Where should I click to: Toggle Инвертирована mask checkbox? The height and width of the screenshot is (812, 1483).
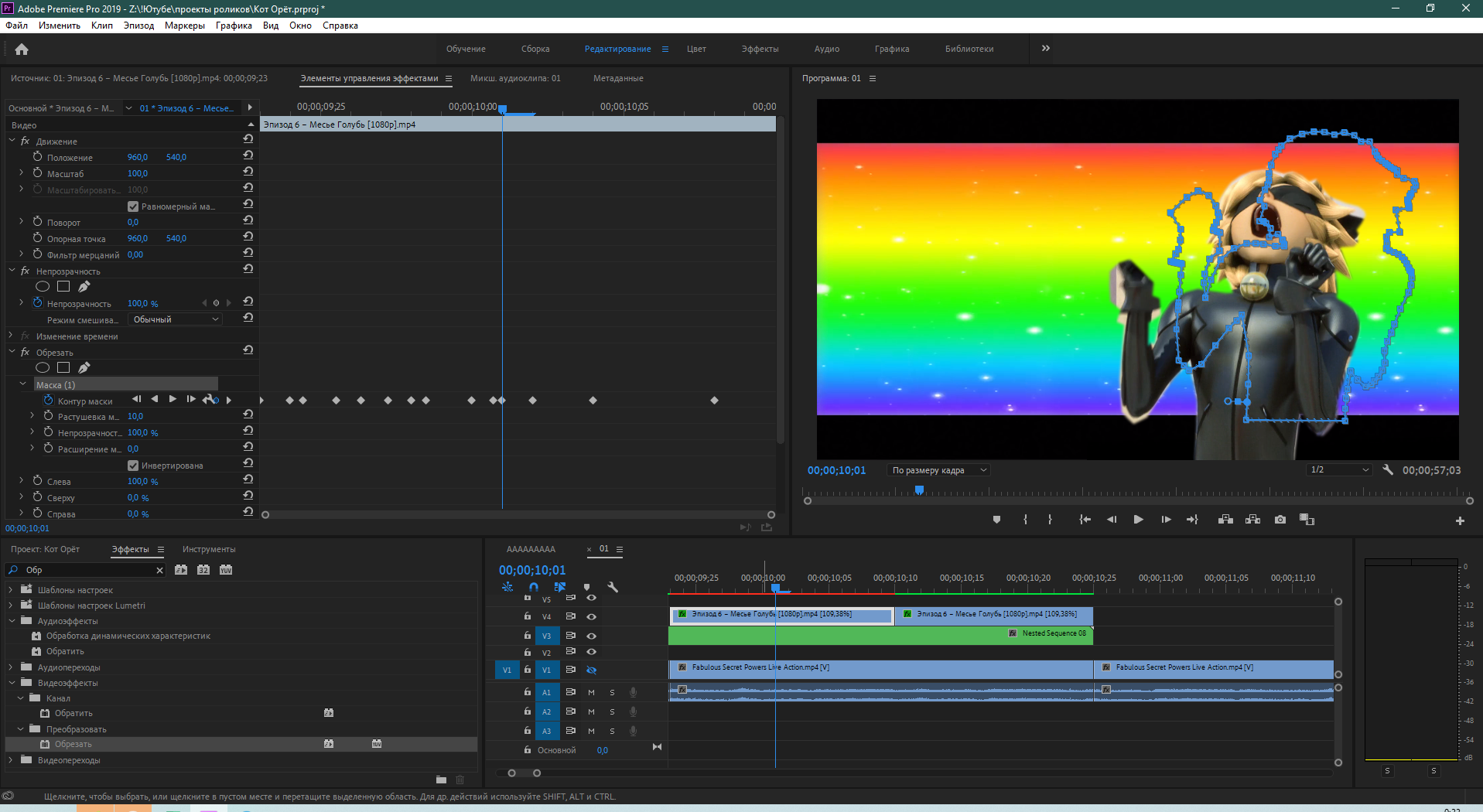[x=133, y=466]
